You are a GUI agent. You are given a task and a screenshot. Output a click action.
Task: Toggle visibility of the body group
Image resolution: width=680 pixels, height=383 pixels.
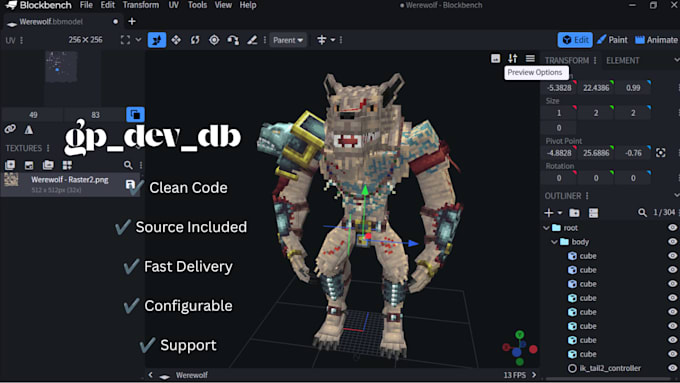tap(673, 242)
